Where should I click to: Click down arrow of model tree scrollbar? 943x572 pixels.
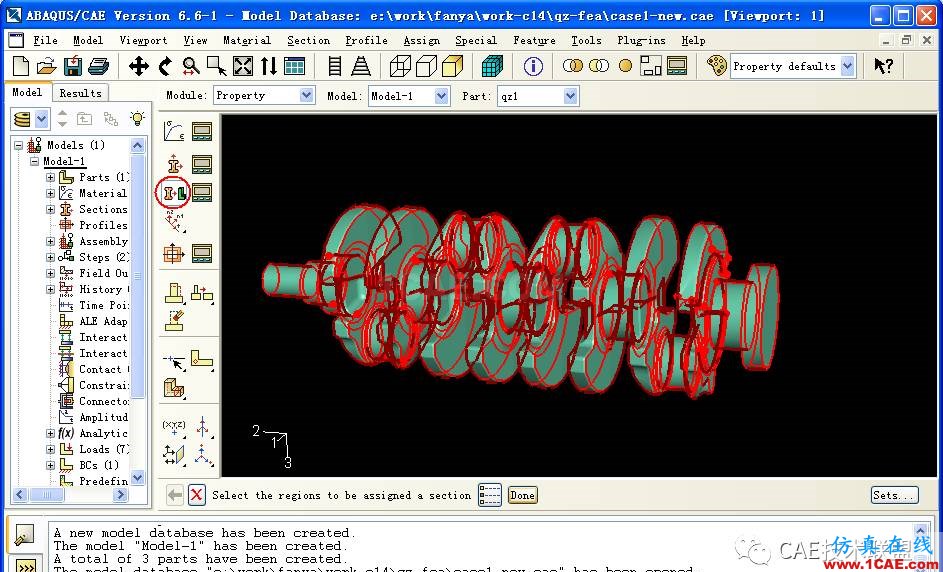(x=138, y=478)
